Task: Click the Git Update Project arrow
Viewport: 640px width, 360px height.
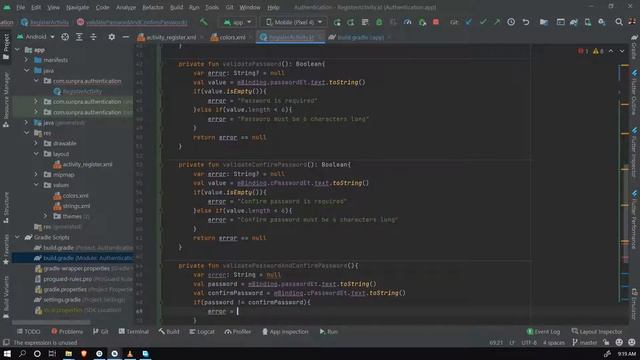Action: point(469,22)
